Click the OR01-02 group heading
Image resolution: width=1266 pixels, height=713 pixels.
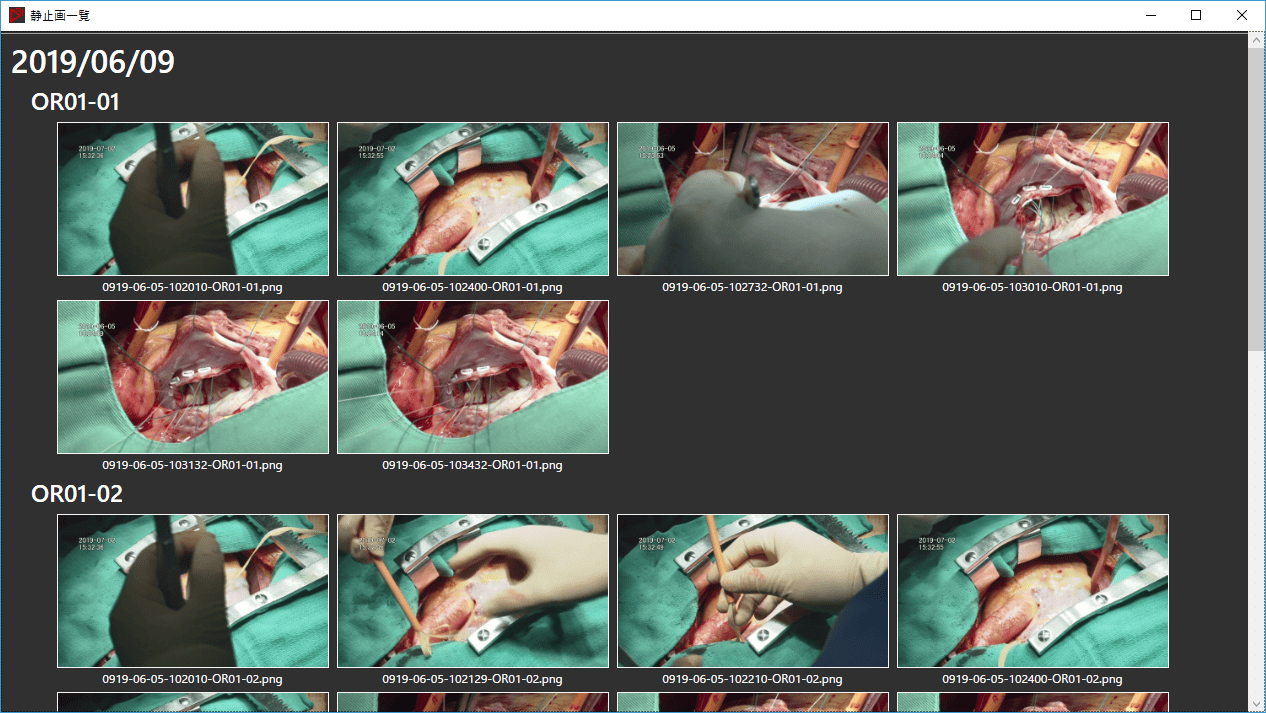tap(77, 494)
